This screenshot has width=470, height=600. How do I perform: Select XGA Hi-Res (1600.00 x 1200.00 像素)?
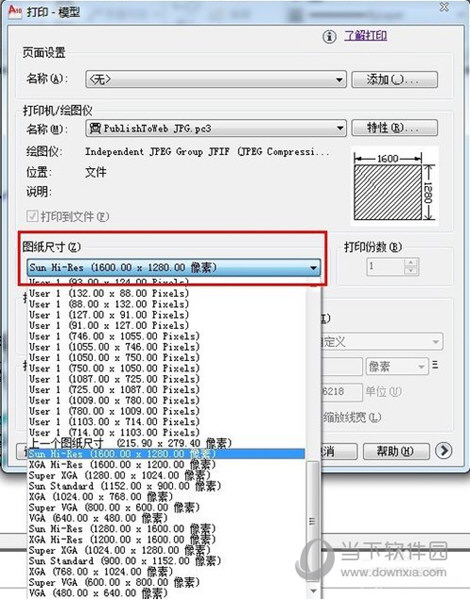click(167, 465)
